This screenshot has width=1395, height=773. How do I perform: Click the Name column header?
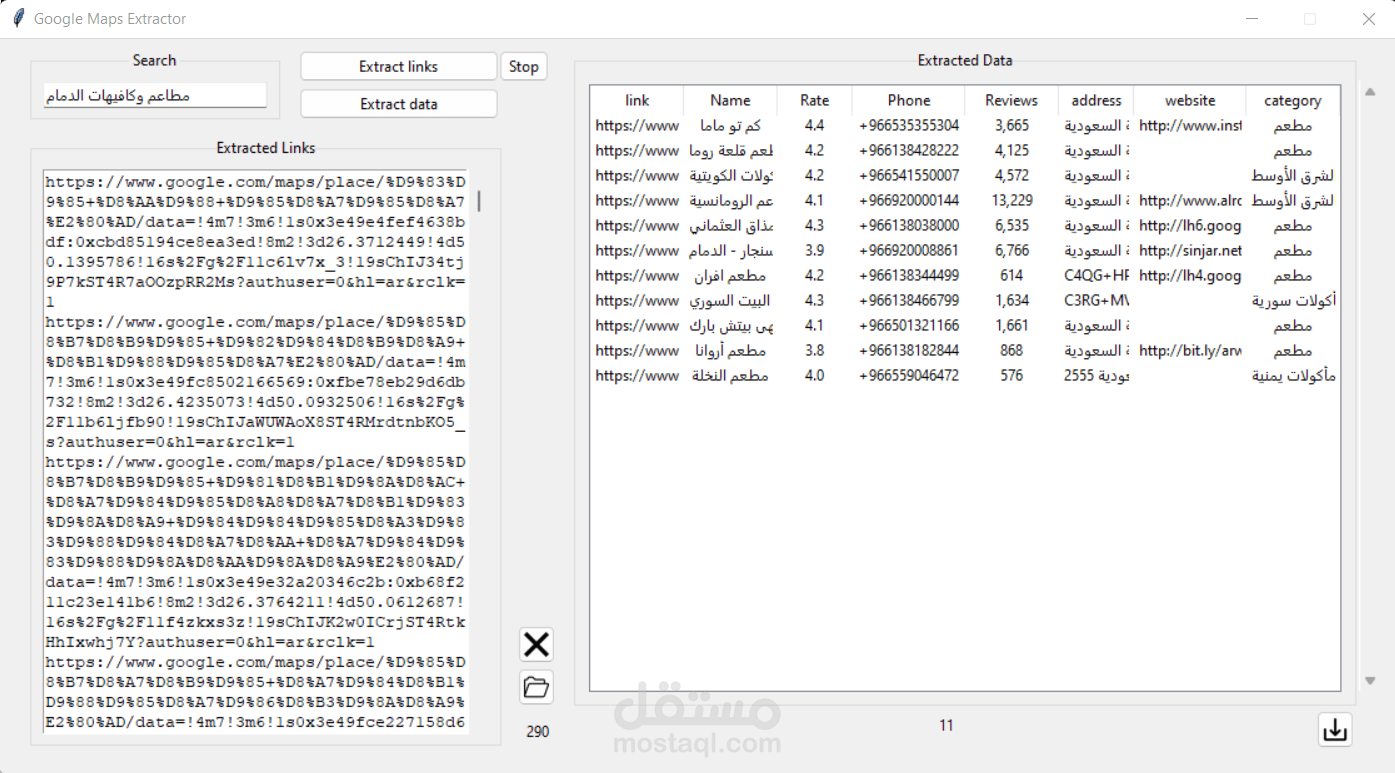coord(730,100)
